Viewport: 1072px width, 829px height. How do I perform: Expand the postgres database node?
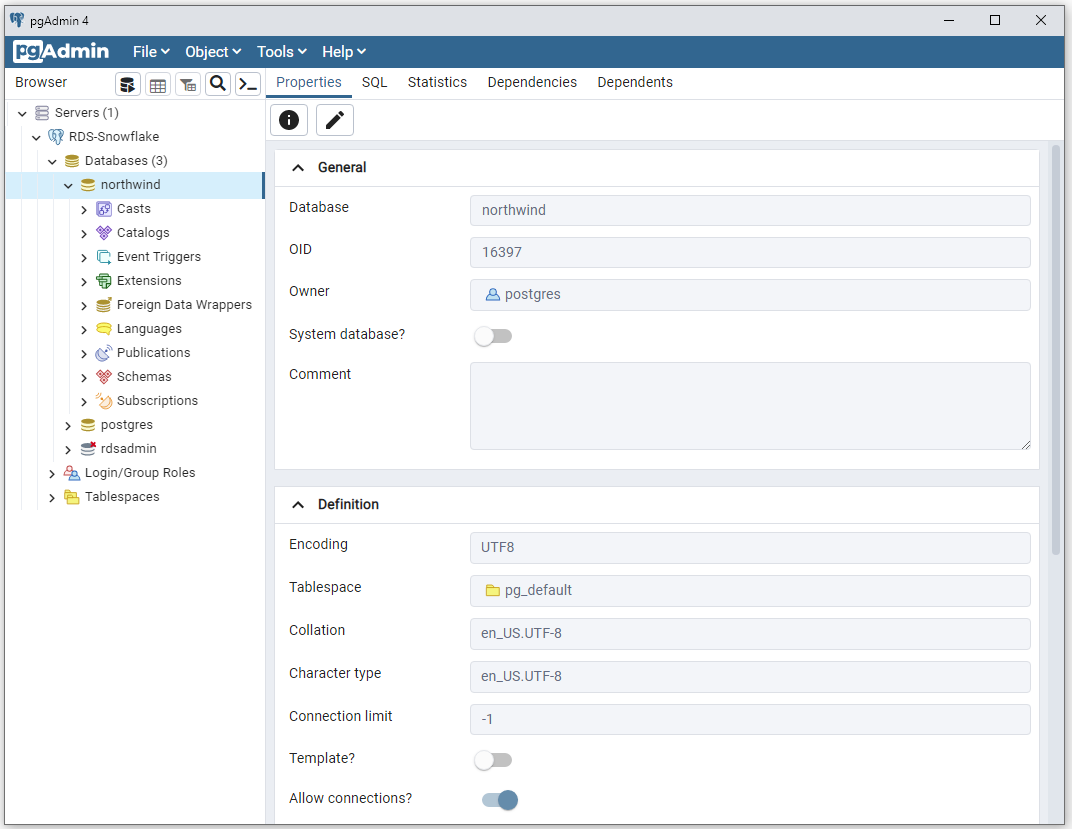click(68, 426)
